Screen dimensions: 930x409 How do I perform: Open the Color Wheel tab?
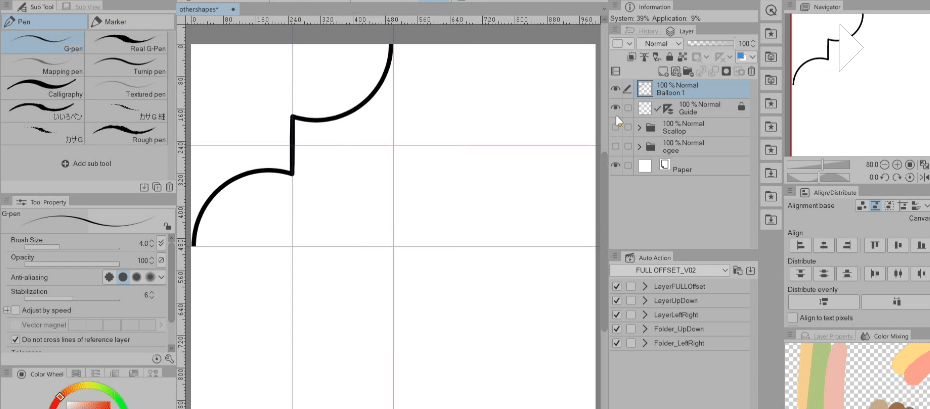(42, 374)
